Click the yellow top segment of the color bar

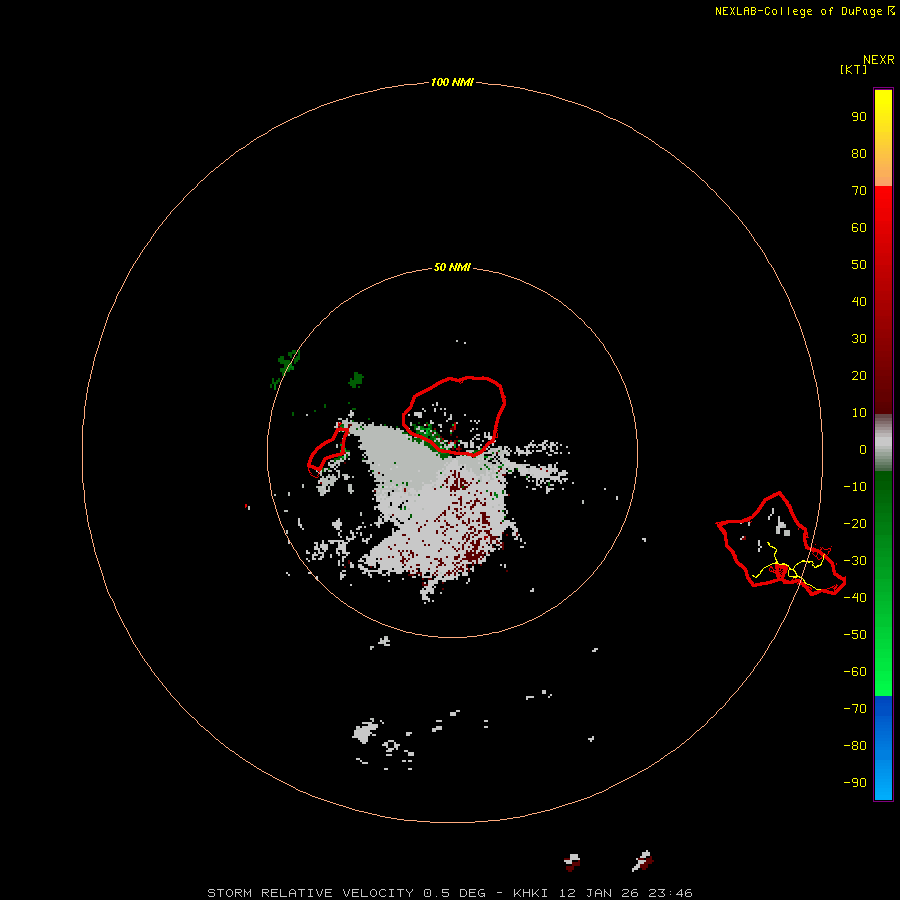tap(883, 138)
